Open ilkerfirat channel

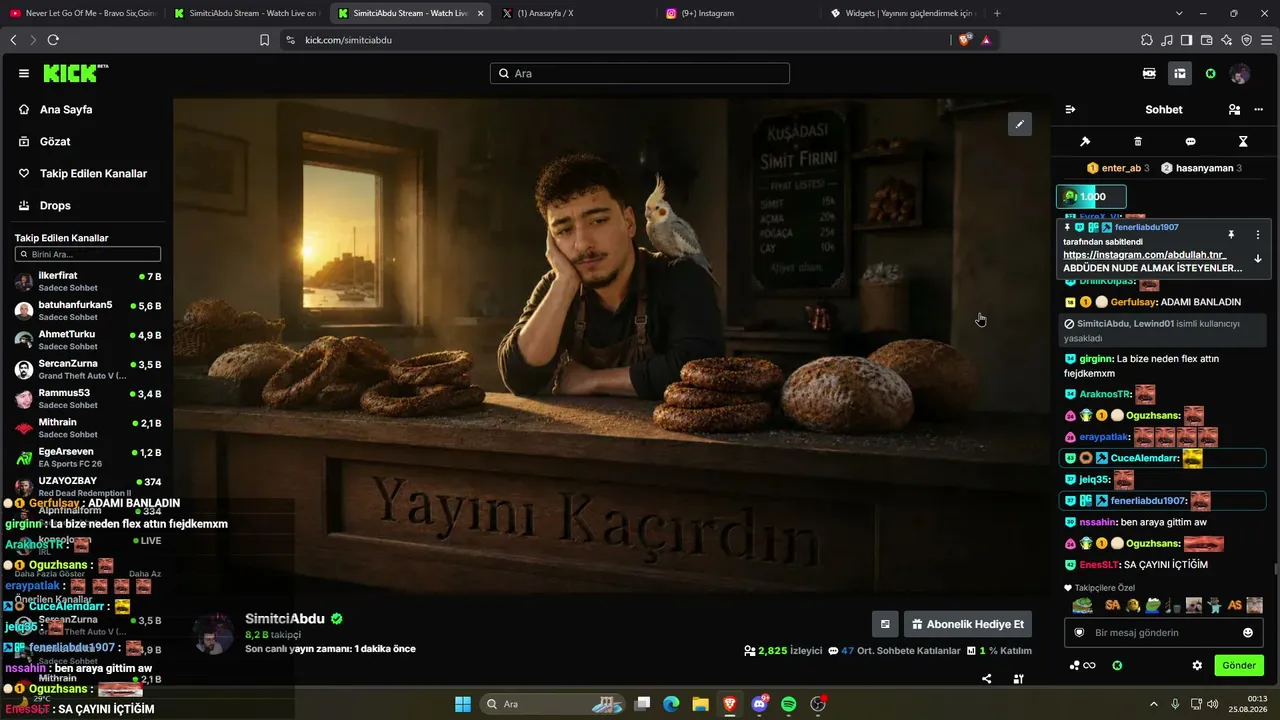[87, 281]
